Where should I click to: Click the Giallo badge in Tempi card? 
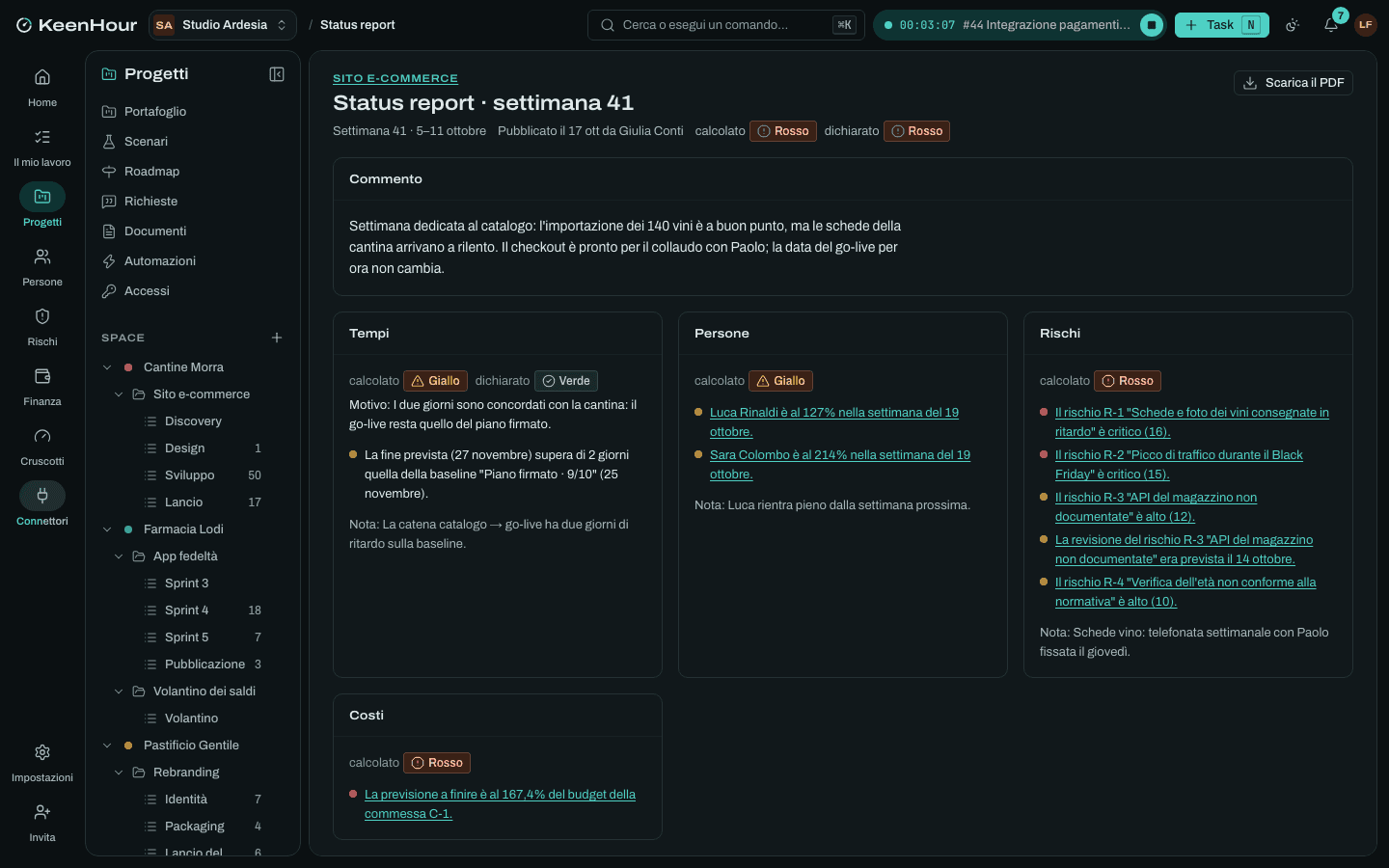point(435,381)
